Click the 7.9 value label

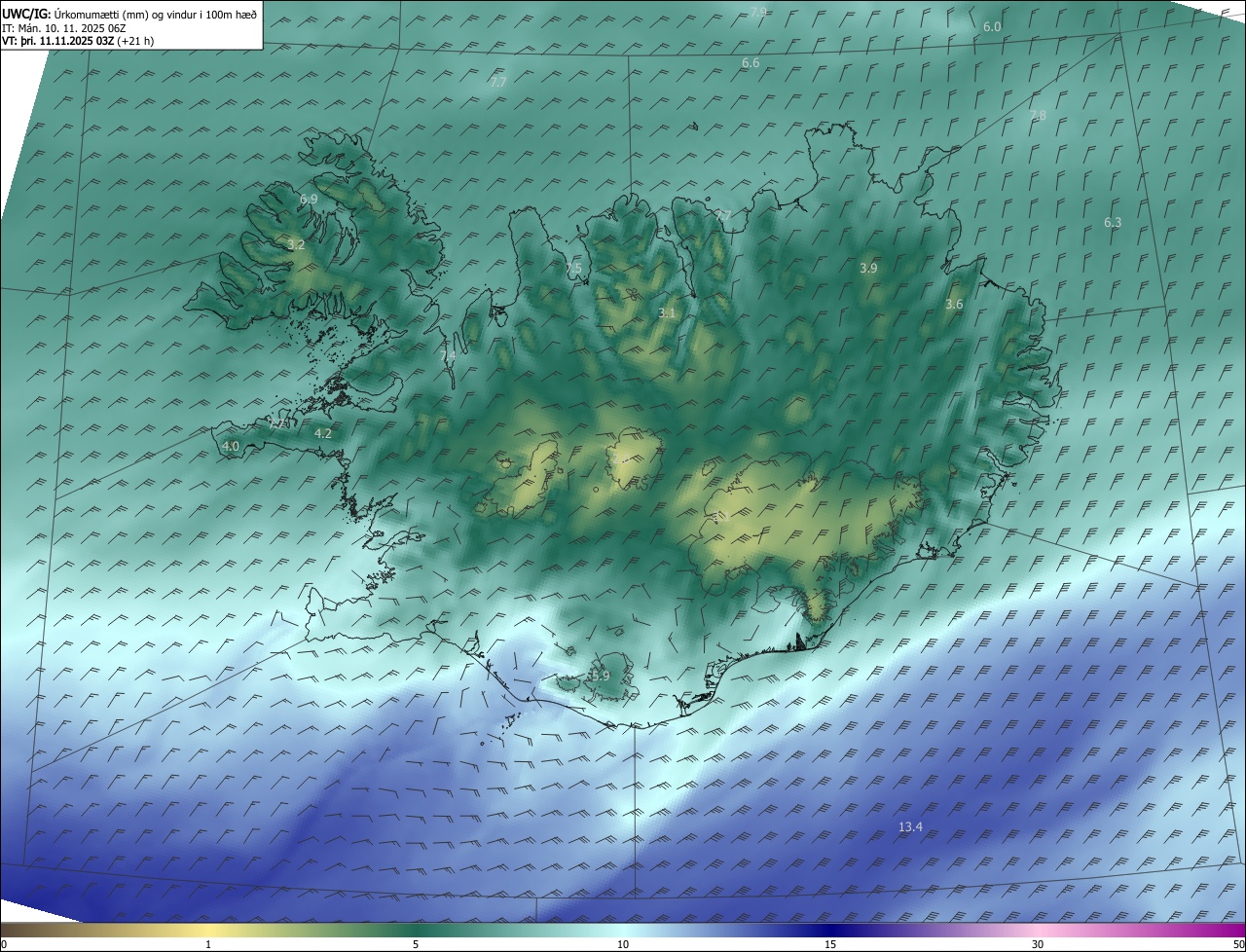[x=758, y=12]
